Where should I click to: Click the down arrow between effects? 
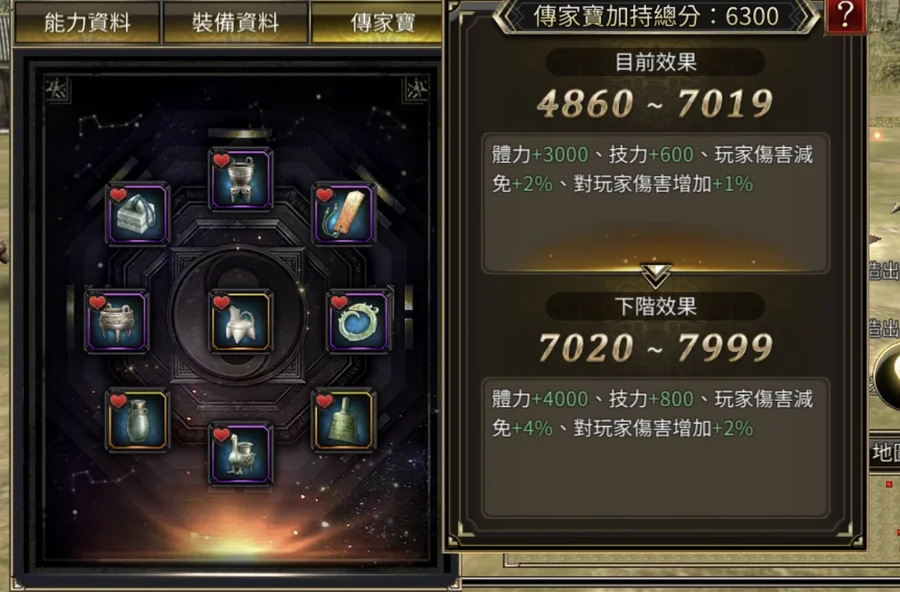(x=656, y=276)
